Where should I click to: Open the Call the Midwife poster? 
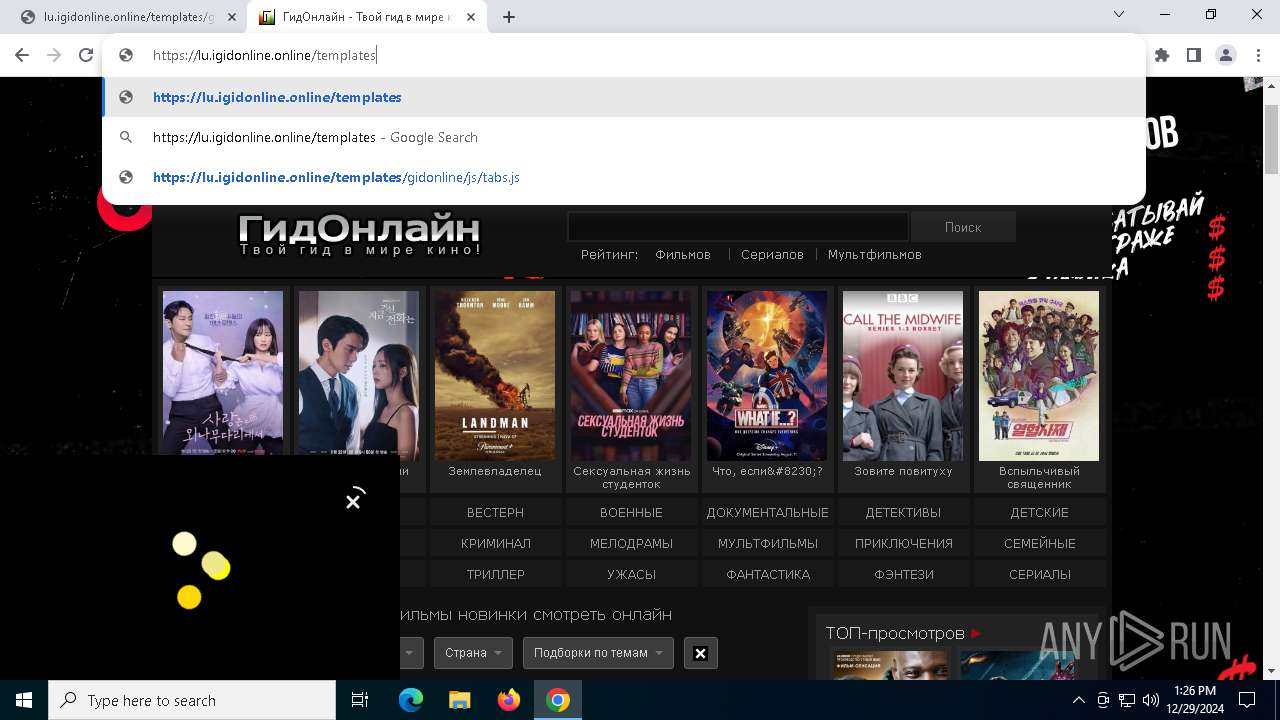(x=903, y=376)
